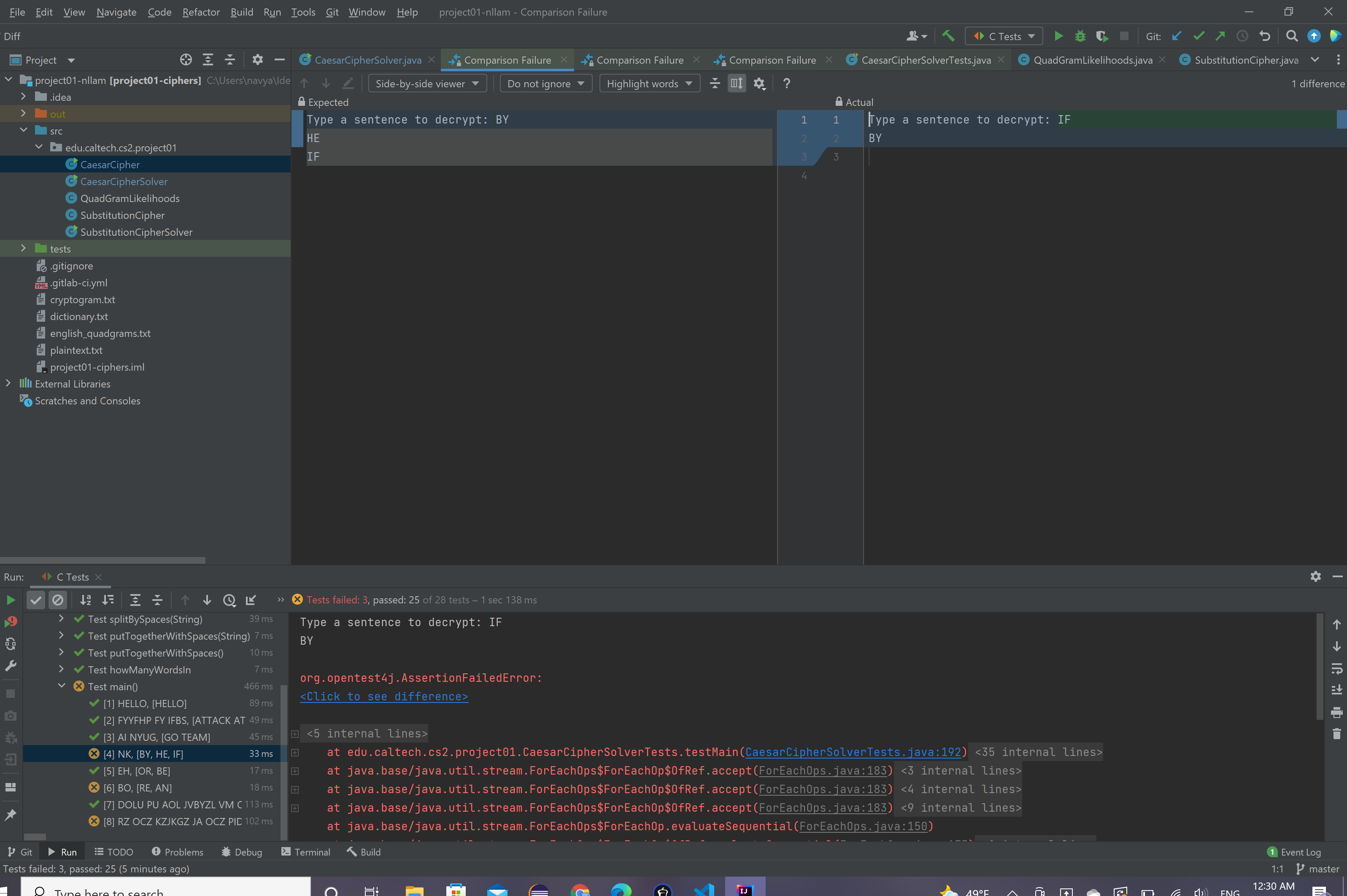1347x896 pixels.
Task: Click the Build project hammer icon
Action: point(948,36)
